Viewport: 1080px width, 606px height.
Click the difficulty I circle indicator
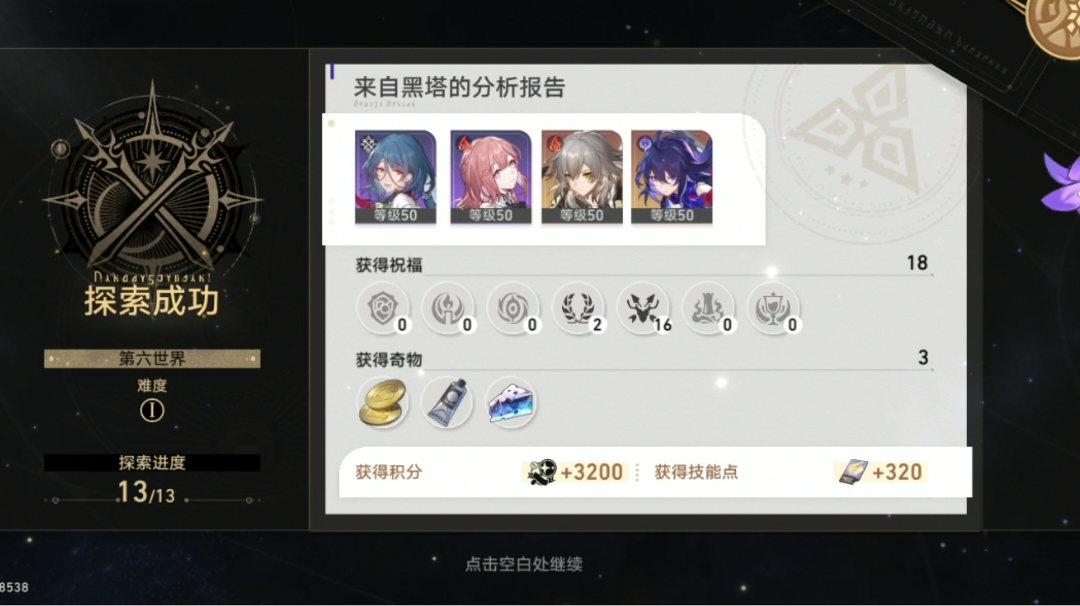tap(152, 411)
